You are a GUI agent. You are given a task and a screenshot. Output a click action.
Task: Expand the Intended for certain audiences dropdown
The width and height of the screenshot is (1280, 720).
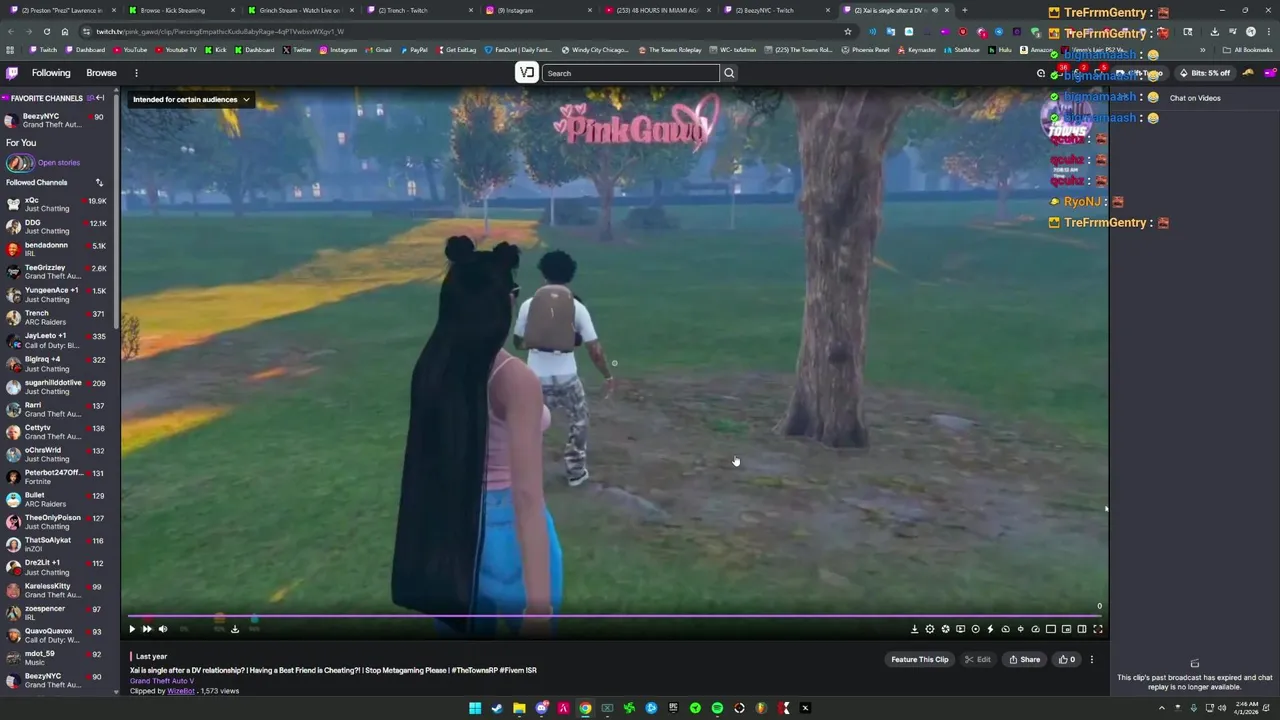point(191,99)
